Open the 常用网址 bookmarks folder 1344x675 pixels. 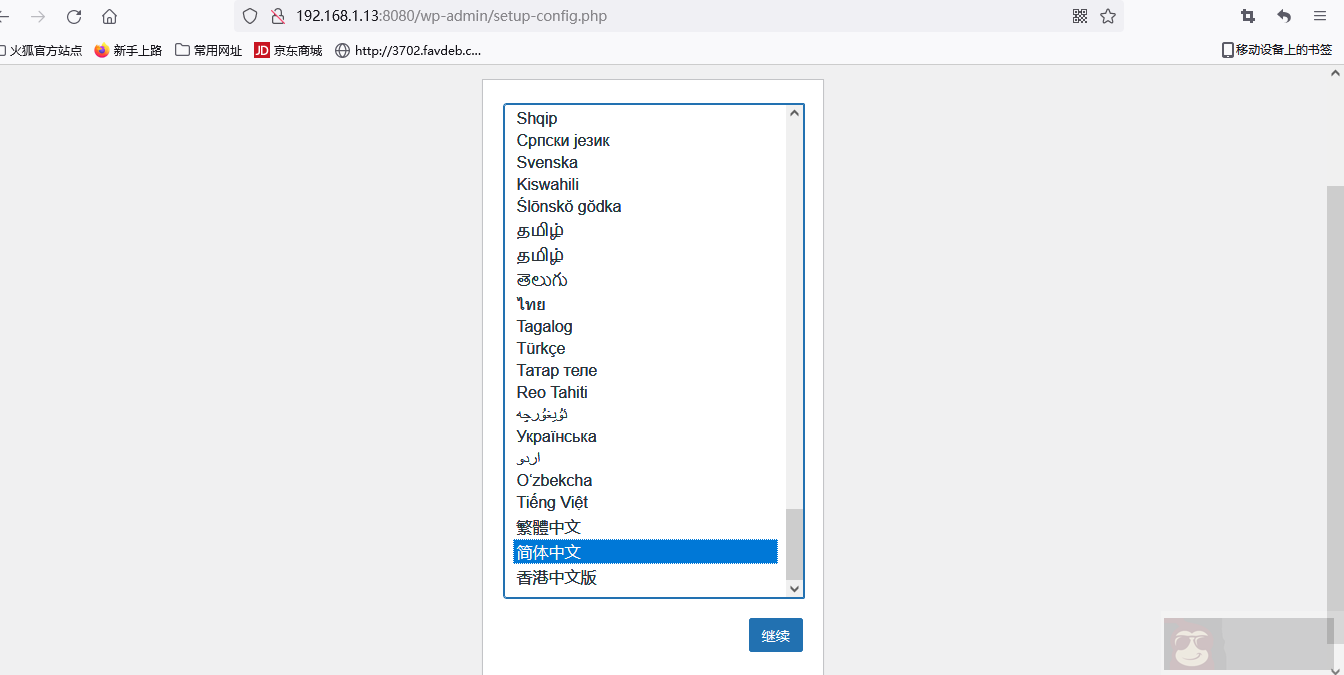(x=208, y=49)
